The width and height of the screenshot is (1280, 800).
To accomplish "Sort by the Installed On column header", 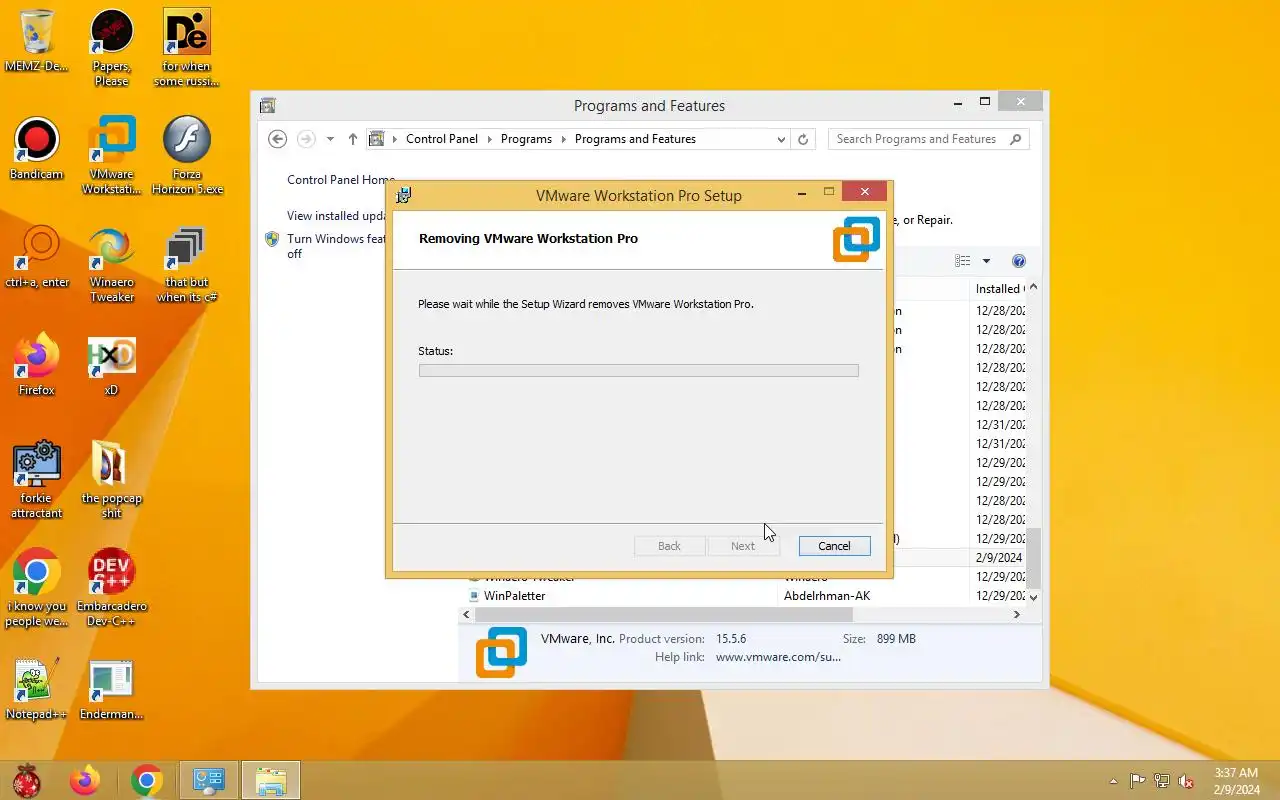I will pyautogui.click(x=998, y=288).
